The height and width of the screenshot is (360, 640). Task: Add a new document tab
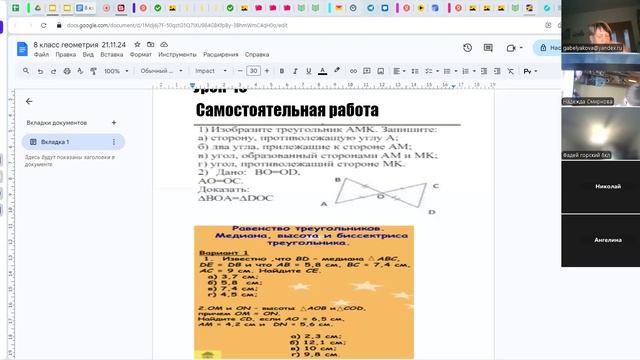click(114, 122)
